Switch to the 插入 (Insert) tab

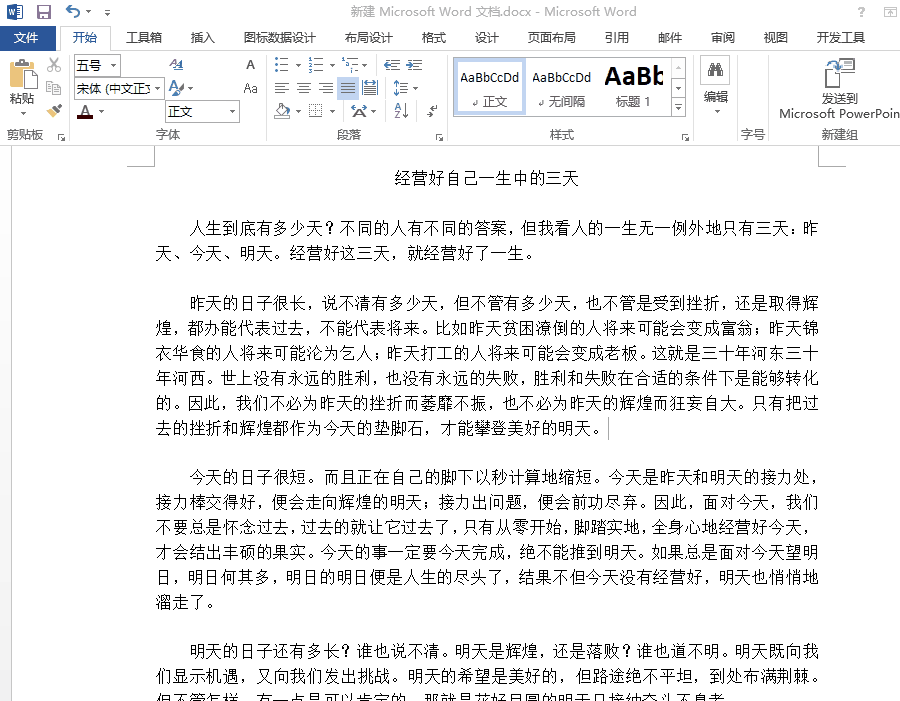point(203,38)
